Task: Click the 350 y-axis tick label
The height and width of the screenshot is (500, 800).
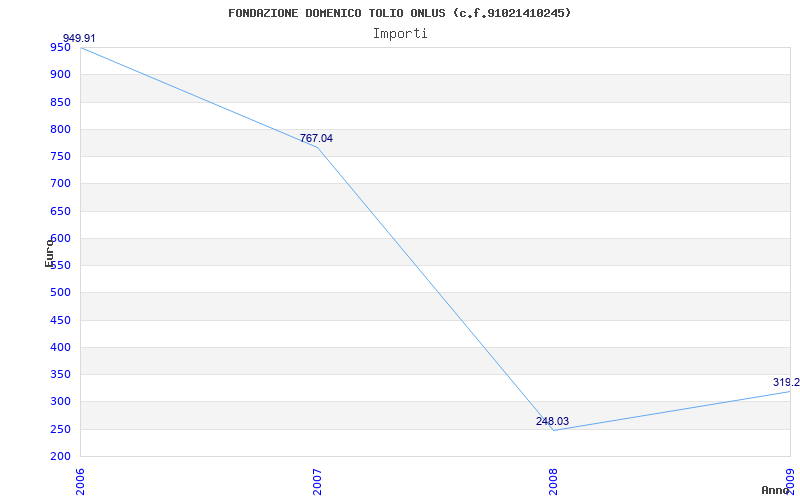Action: [60, 374]
